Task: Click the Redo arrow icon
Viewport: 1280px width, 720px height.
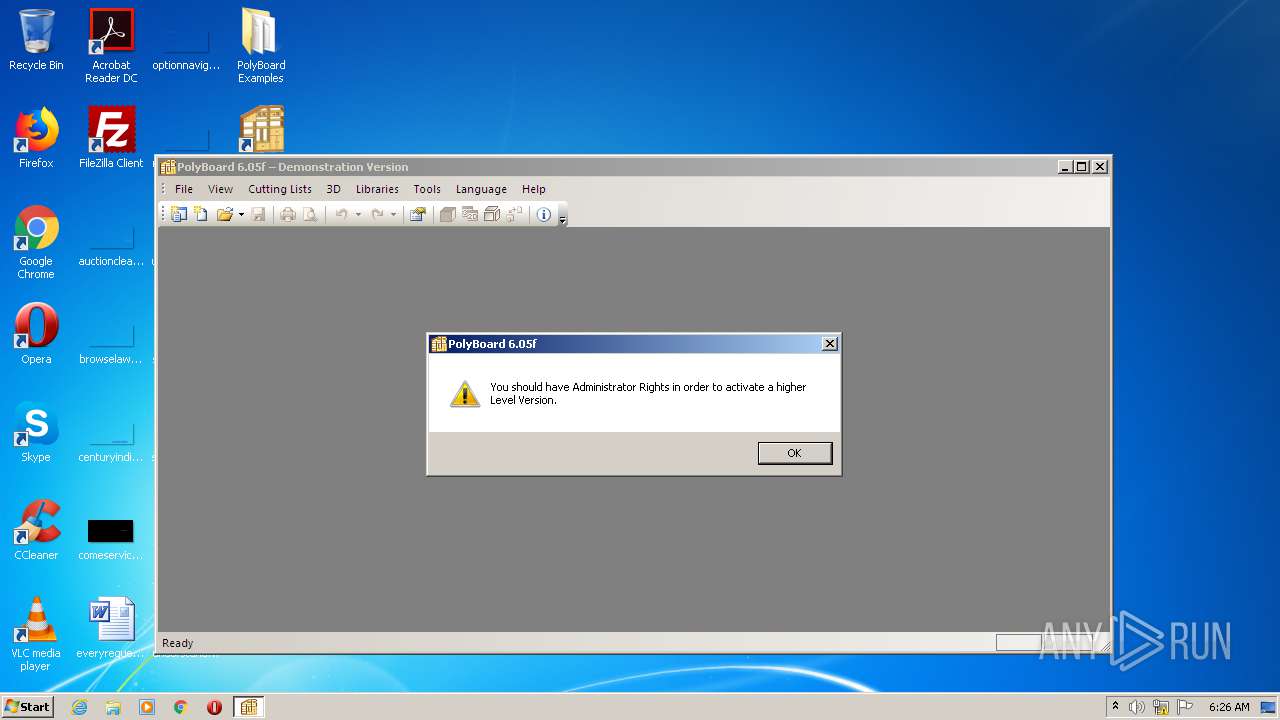Action: click(x=377, y=214)
